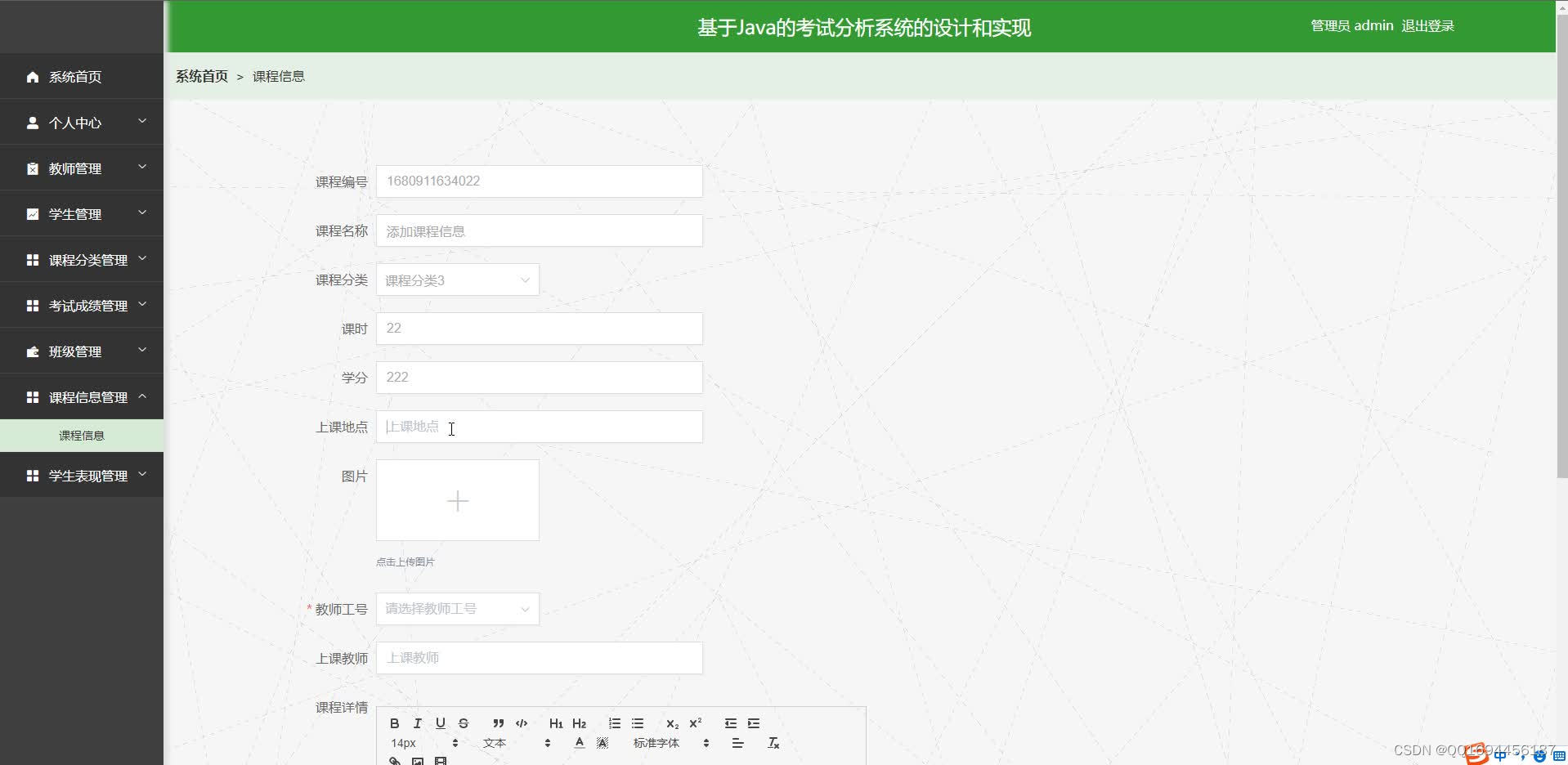Expand the 学生管理 menu chevron
1568x765 pixels.
142,212
